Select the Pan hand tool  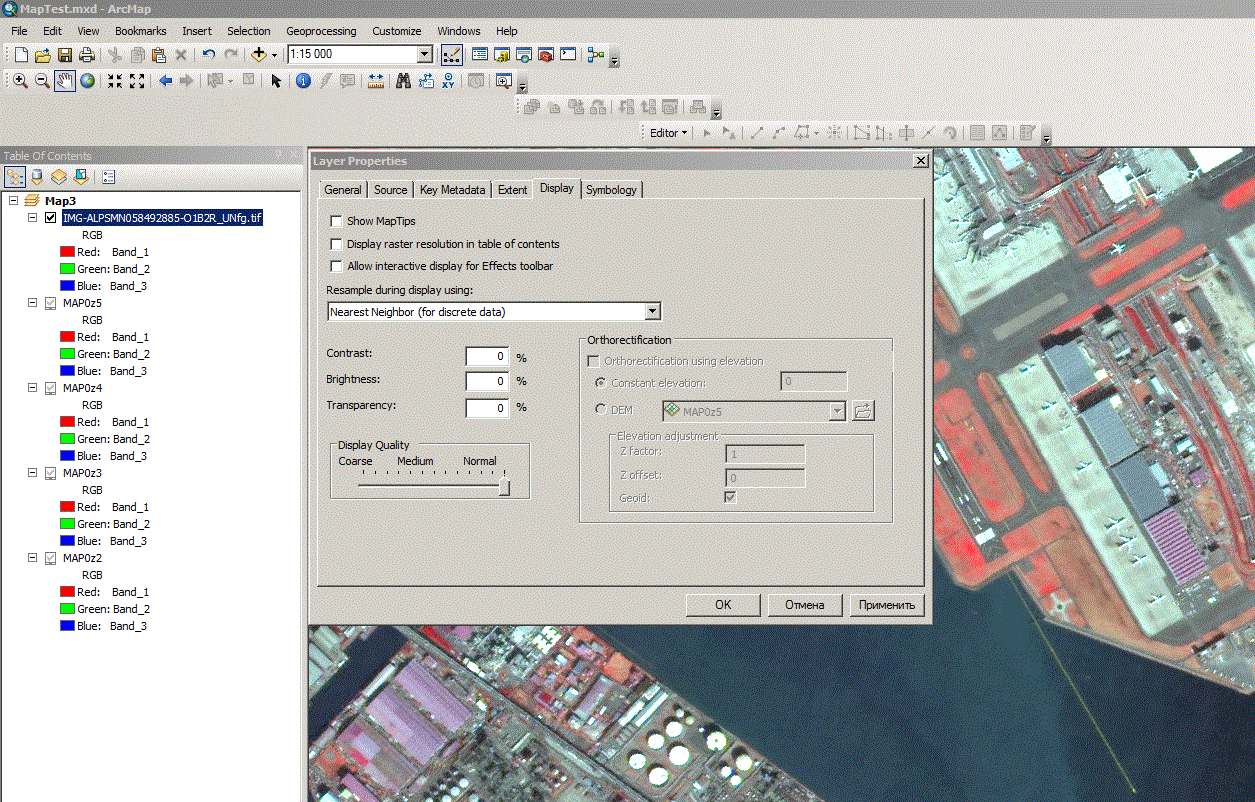click(65, 81)
